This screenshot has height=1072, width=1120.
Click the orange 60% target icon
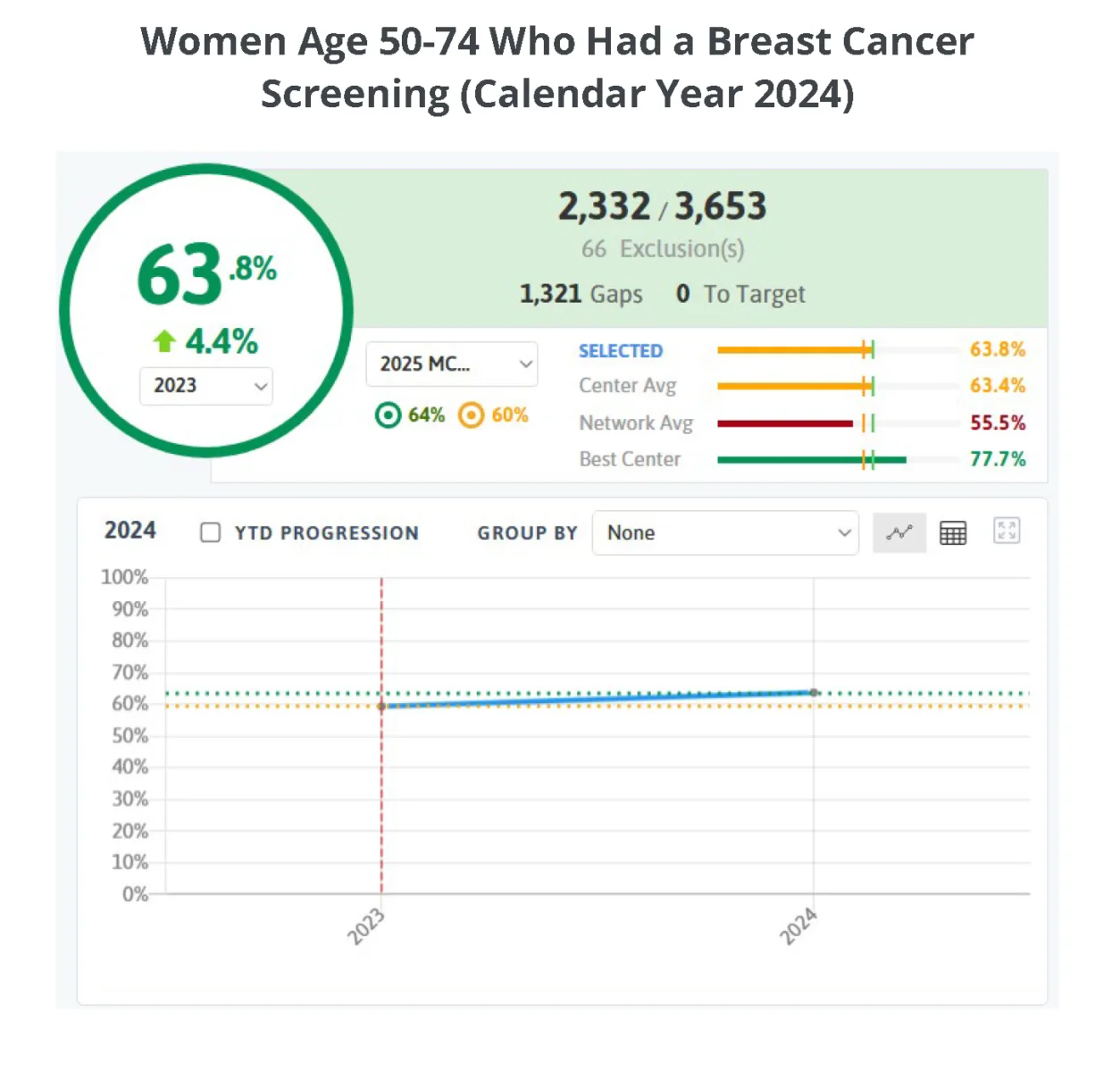[471, 415]
